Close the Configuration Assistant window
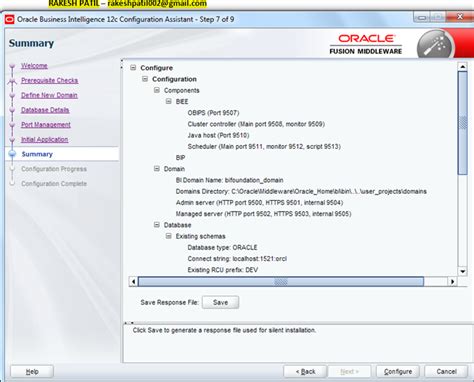Viewport: 474px width, 382px height. click(460, 17)
